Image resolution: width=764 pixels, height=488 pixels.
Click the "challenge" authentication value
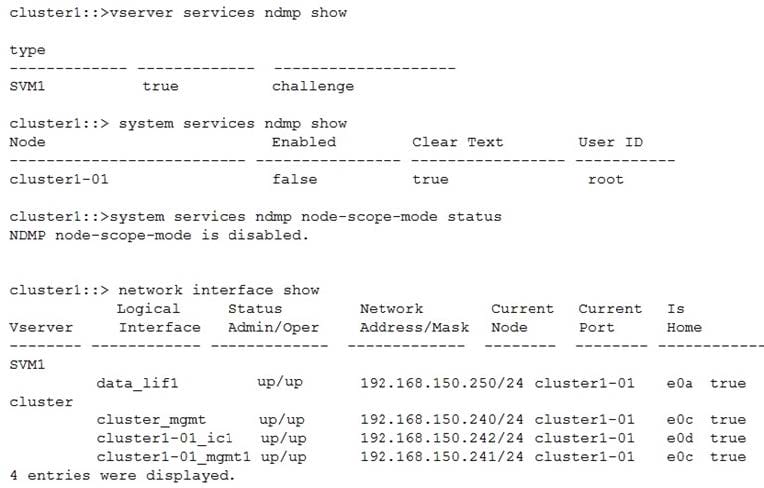[x=312, y=86]
